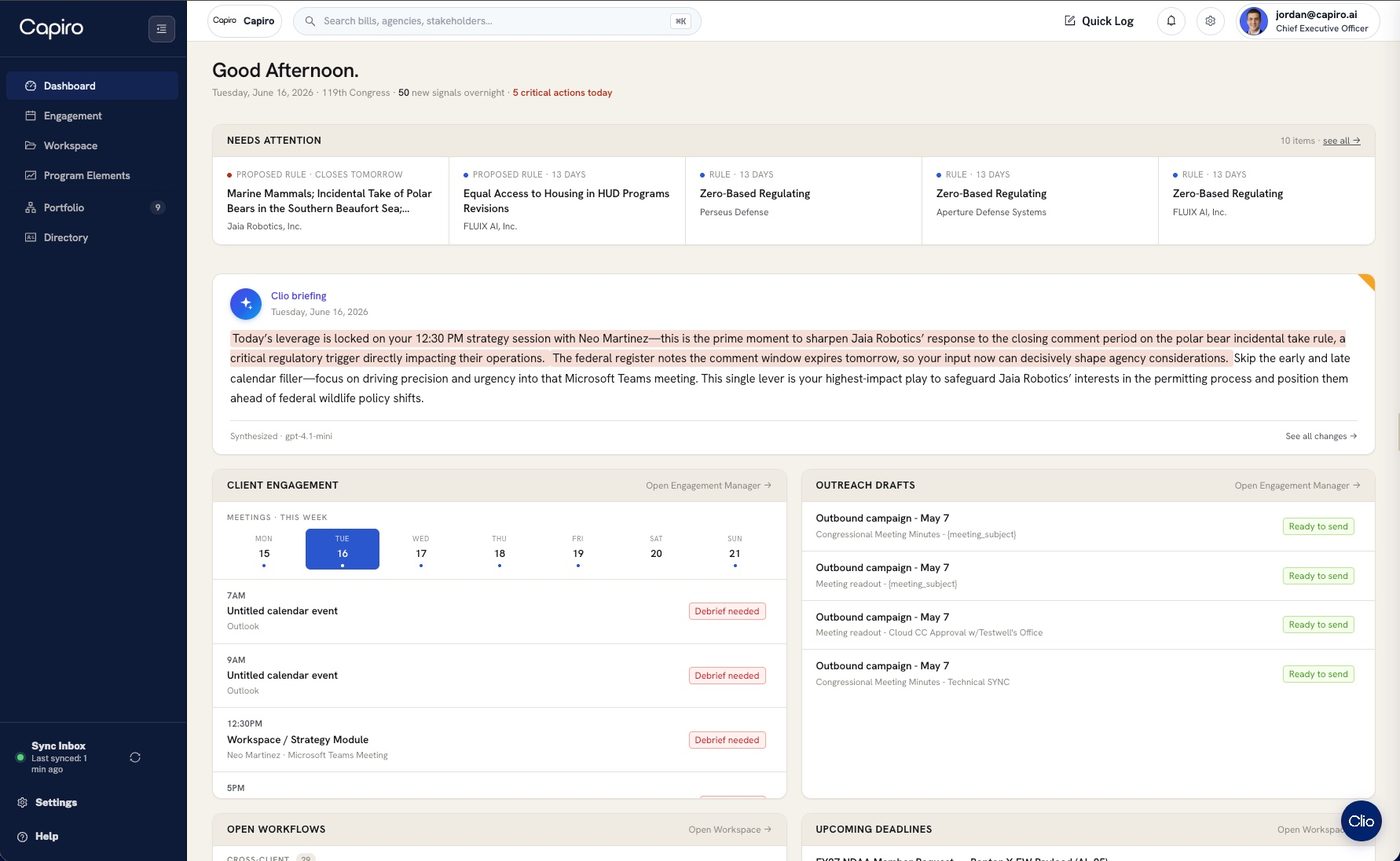The height and width of the screenshot is (861, 1400).
Task: Click the Help question mark icon
Action: (x=22, y=836)
